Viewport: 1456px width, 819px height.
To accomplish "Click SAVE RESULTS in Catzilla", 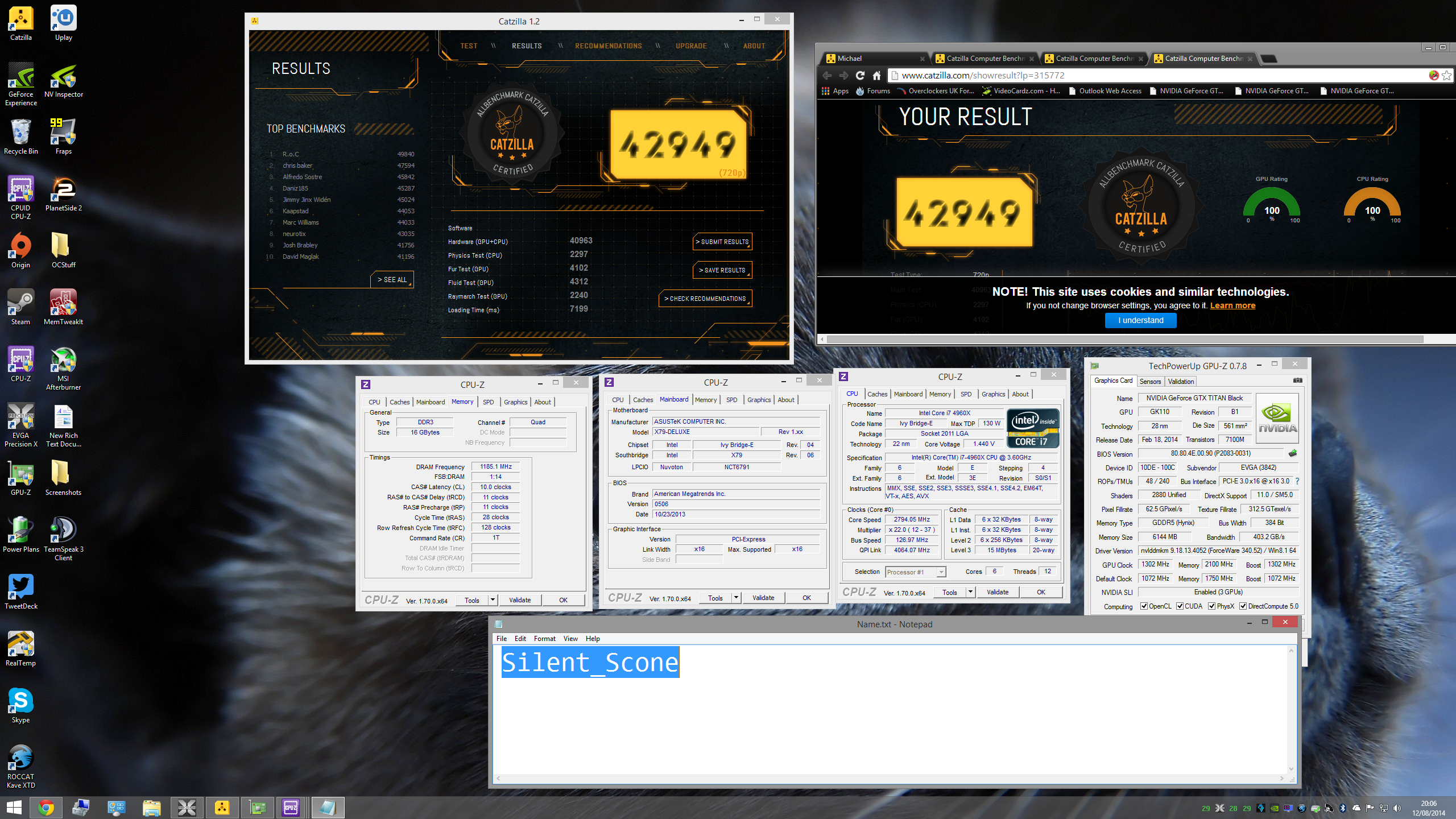I will (x=722, y=270).
